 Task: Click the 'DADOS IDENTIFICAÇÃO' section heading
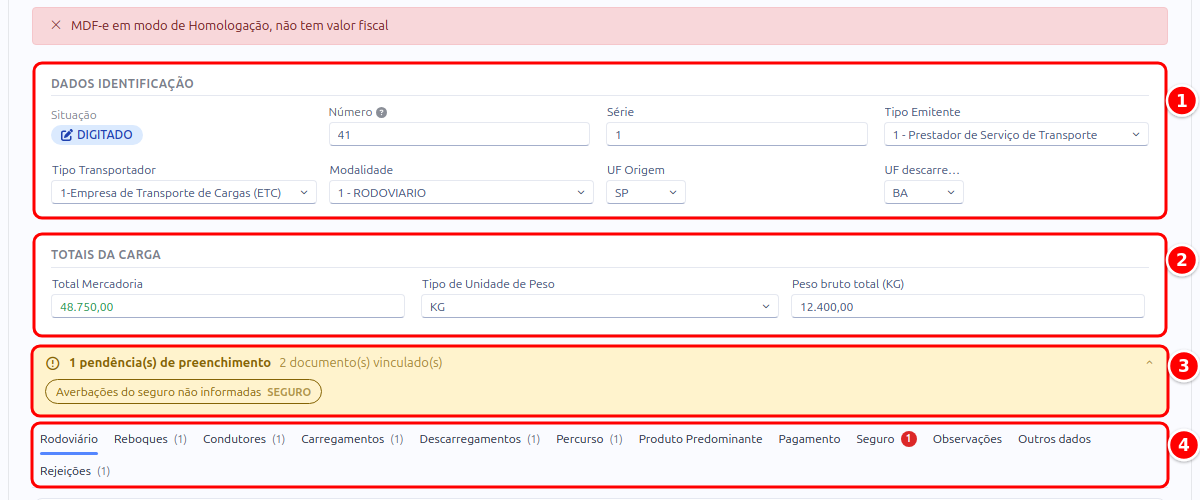pyautogui.click(x=122, y=84)
